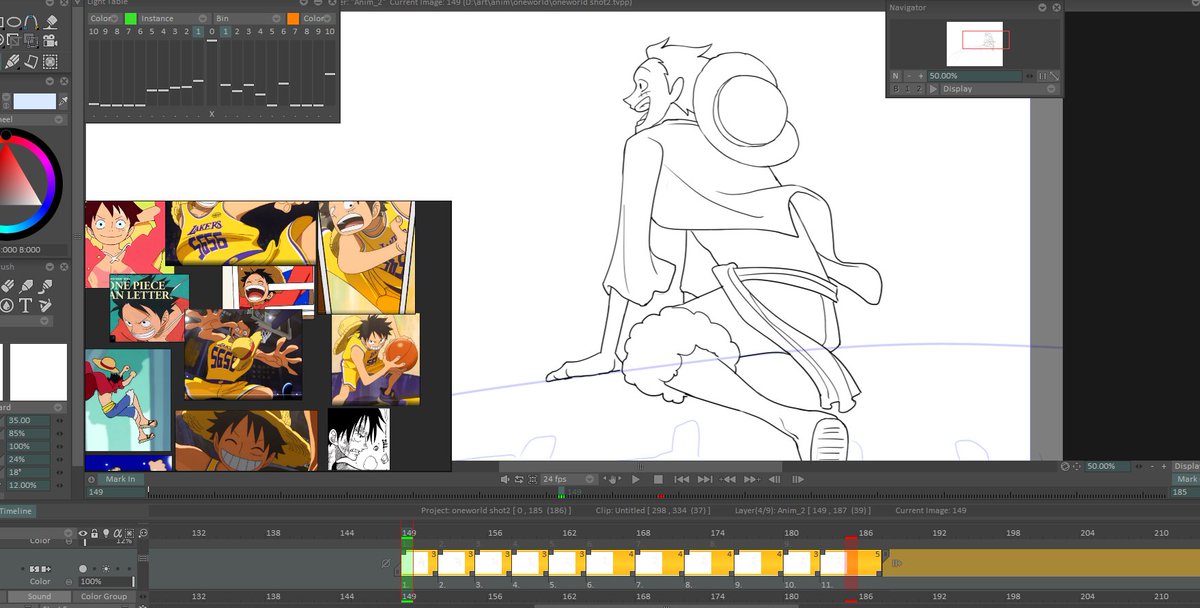
Task: Click the Mark In button
Action: point(120,480)
